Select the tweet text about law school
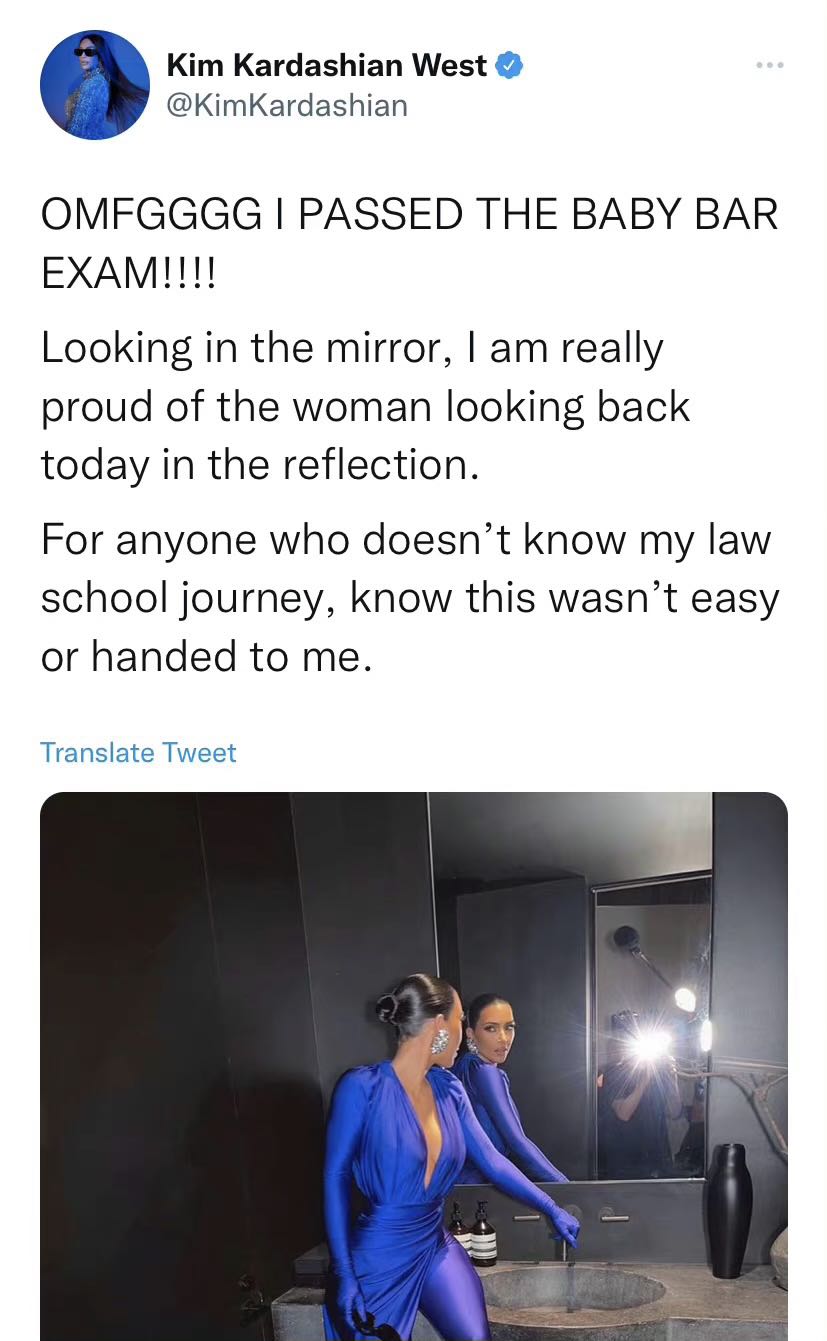Viewport: 827px width, 1341px height. pos(400,597)
